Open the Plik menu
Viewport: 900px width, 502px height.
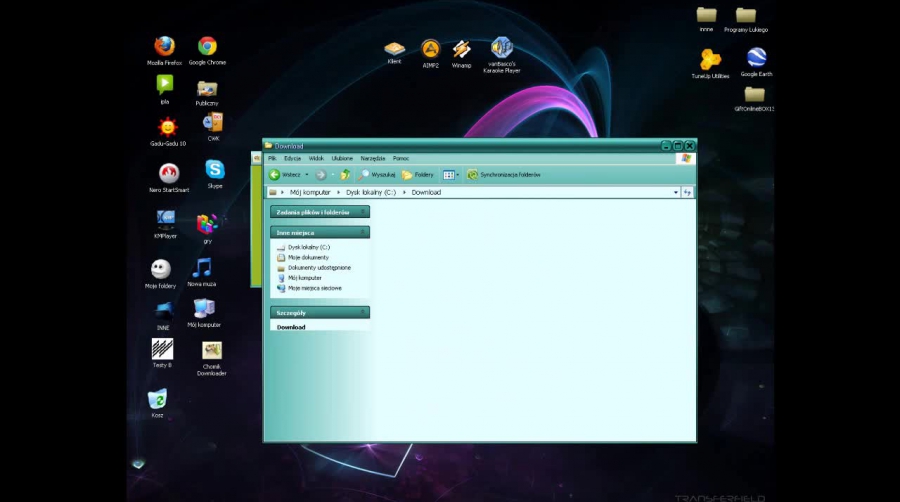click(272, 158)
